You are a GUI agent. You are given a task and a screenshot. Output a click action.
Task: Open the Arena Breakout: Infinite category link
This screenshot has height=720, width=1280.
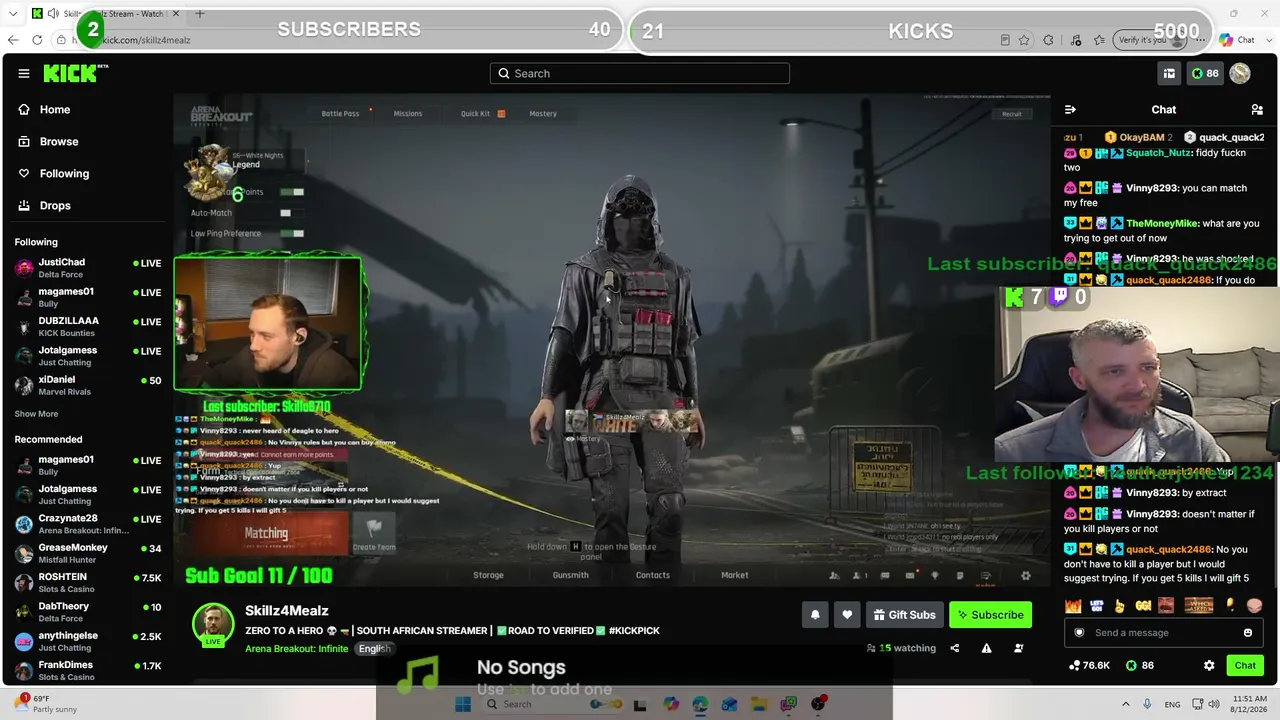[297, 648]
